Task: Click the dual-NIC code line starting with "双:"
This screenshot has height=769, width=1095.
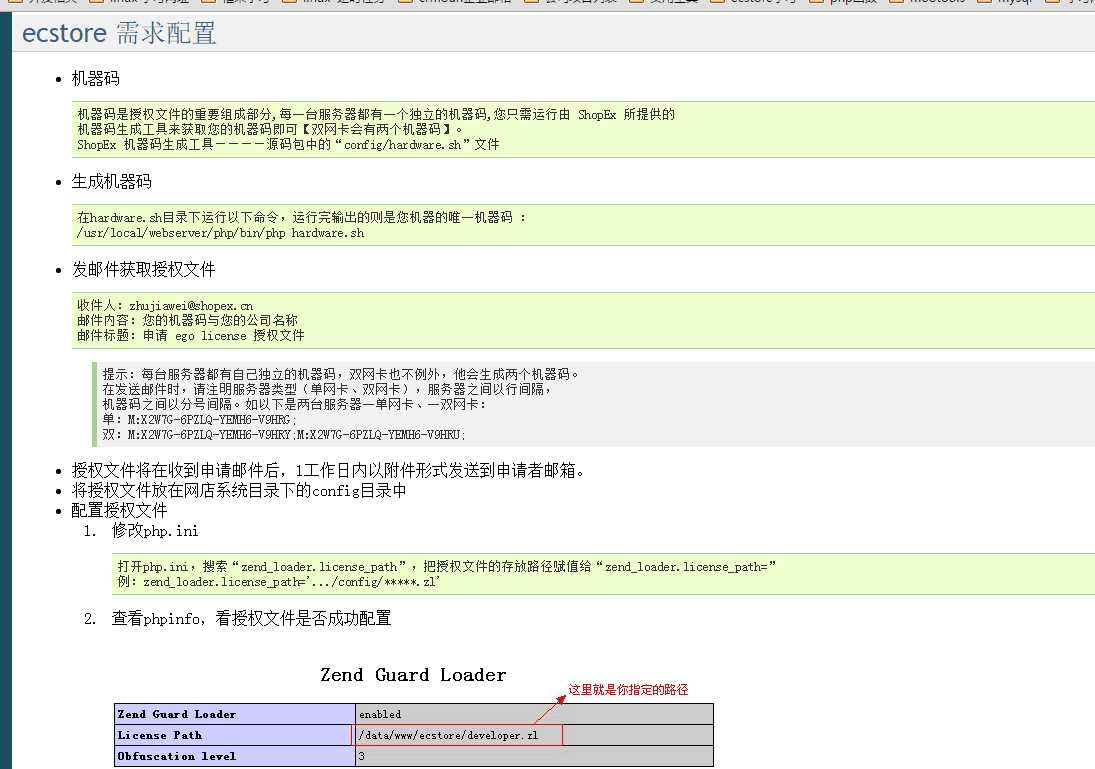Action: click(x=284, y=434)
